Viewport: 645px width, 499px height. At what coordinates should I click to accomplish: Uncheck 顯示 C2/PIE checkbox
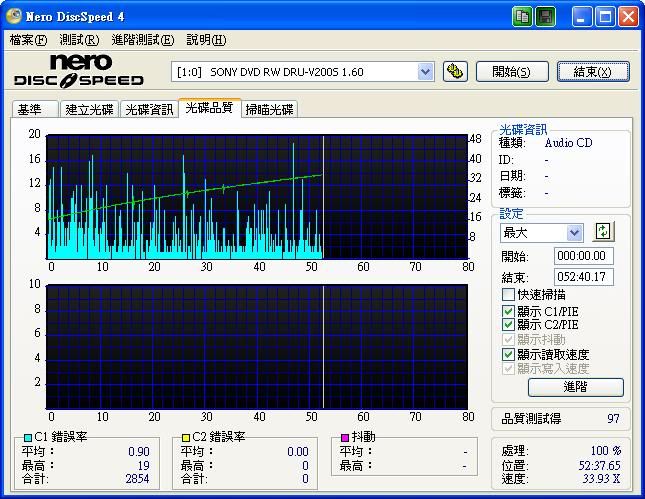[x=508, y=325]
